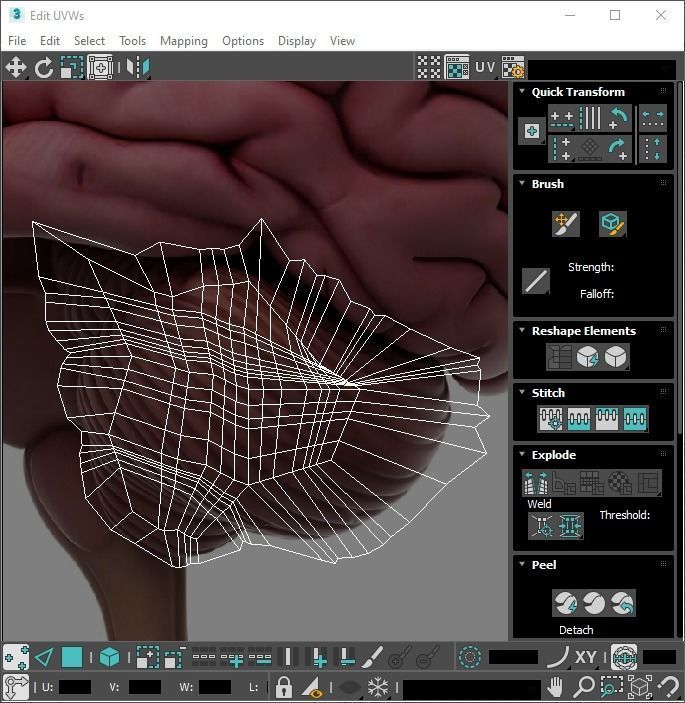This screenshot has width=685, height=703.
Task: Collapse the Reshape Elements rollout
Action: (x=522, y=330)
